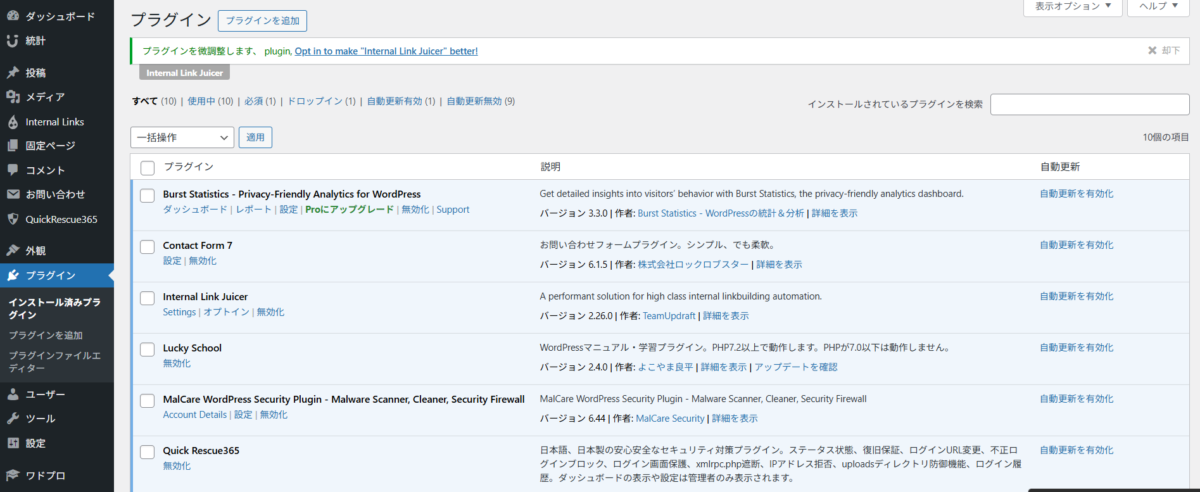The height and width of the screenshot is (492, 1200).
Task: Deactivate the Lucky School plugin
Action: point(176,364)
